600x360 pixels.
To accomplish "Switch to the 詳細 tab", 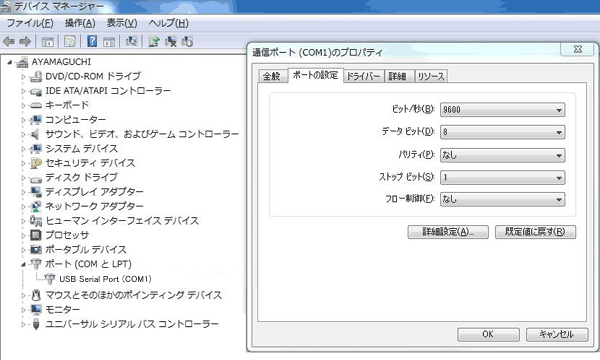I will (x=398, y=76).
